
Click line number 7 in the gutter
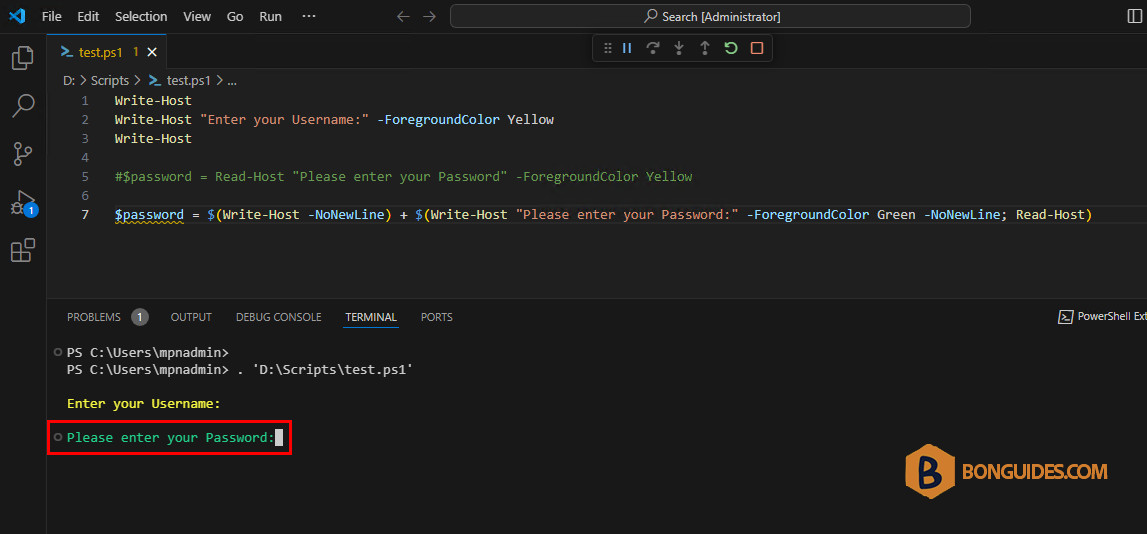(85, 214)
